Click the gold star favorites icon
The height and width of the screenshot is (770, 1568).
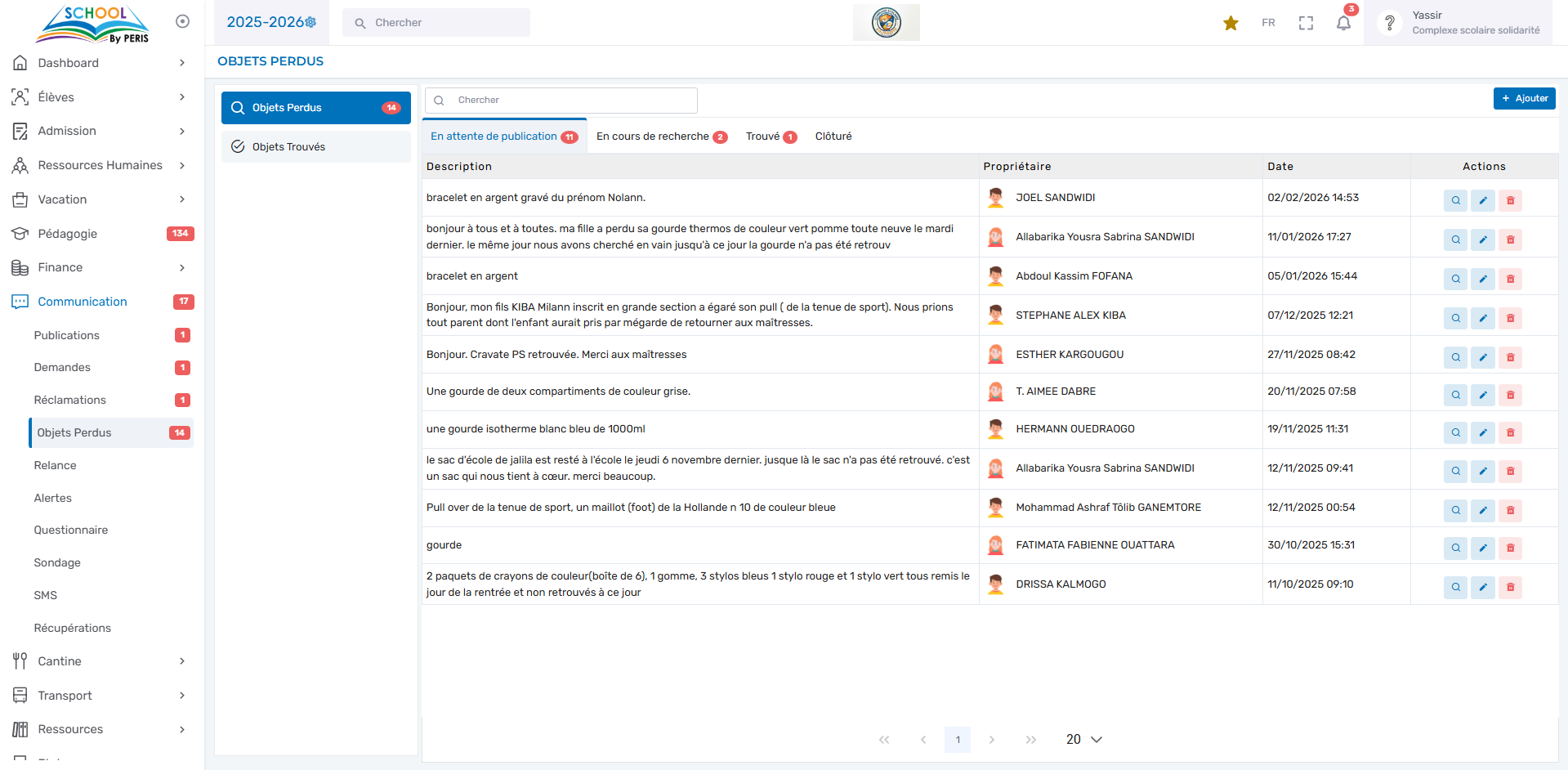coord(1231,23)
